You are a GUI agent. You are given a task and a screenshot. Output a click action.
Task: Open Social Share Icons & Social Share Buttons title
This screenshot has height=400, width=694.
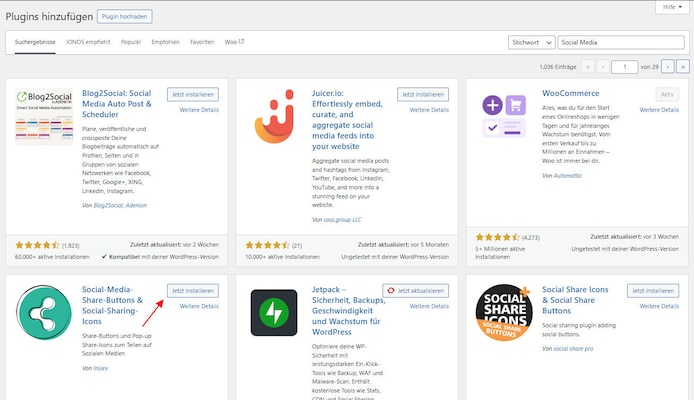575,300
